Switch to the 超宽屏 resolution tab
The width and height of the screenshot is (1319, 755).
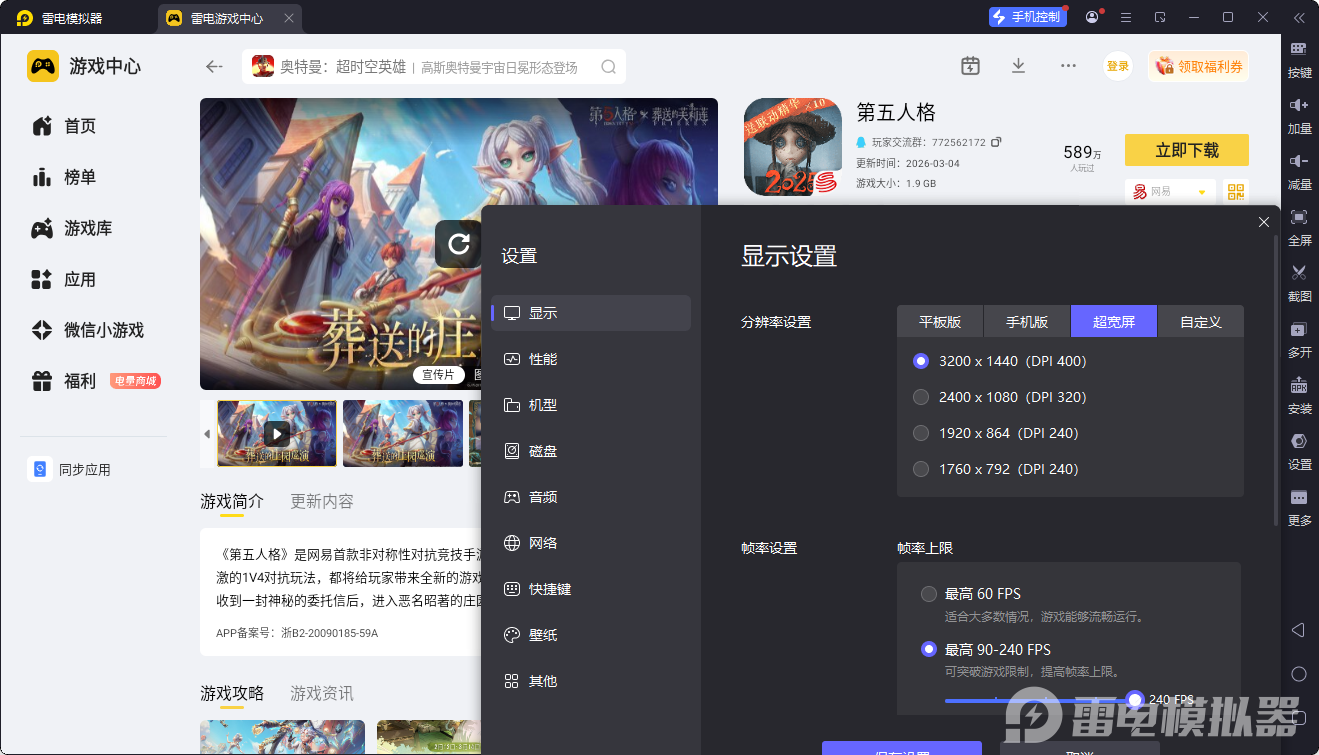click(x=1114, y=322)
